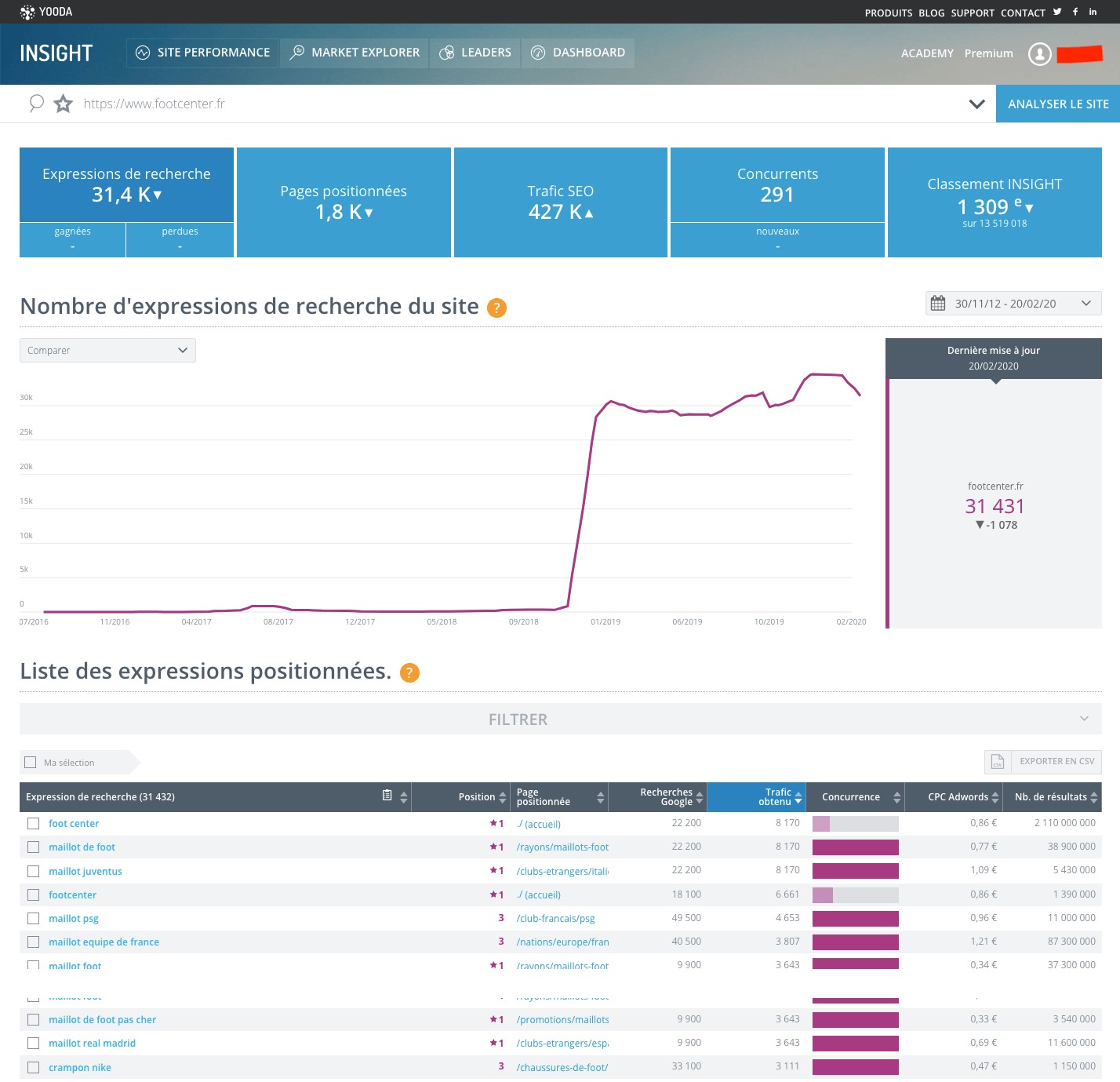Open the 'maillot juventus' expression link
This screenshot has width=1120, height=1082.
click(85, 872)
